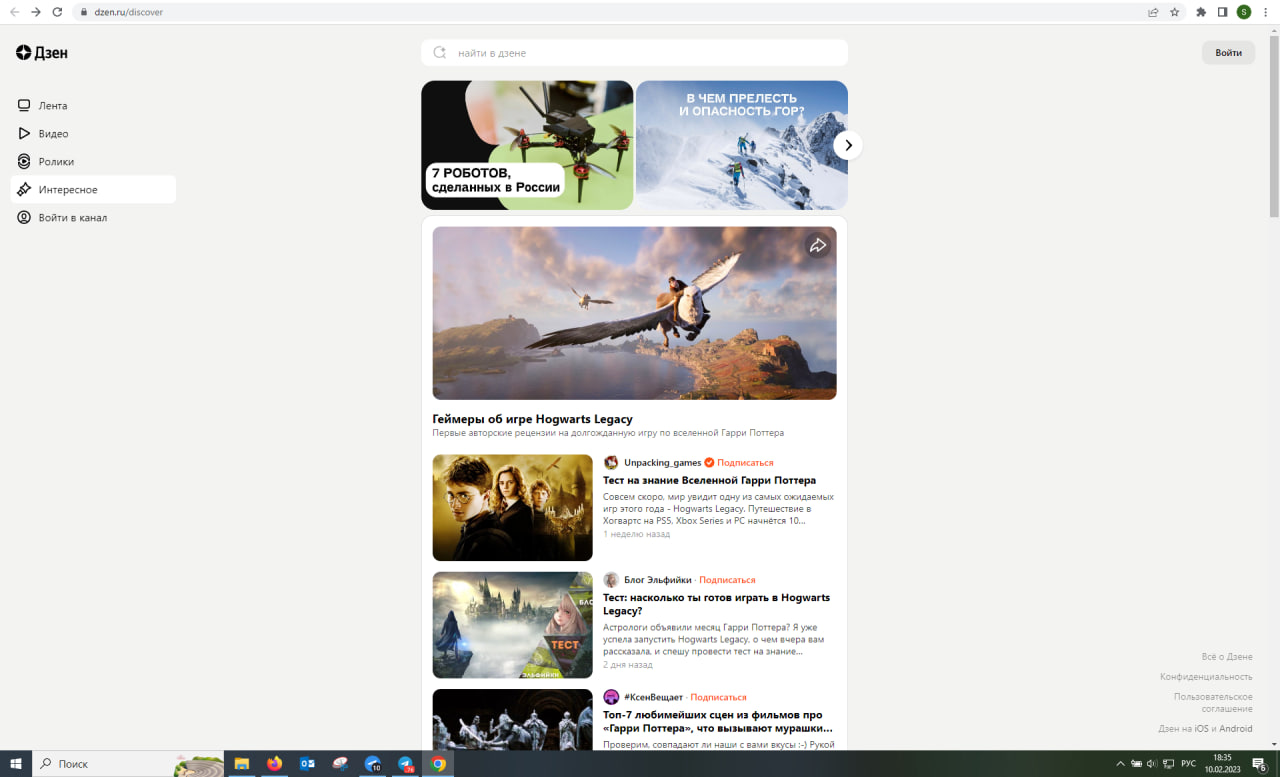Open the Chrome three-dot menu
Screen dimensions: 1280x777
pyautogui.click(x=1266, y=12)
